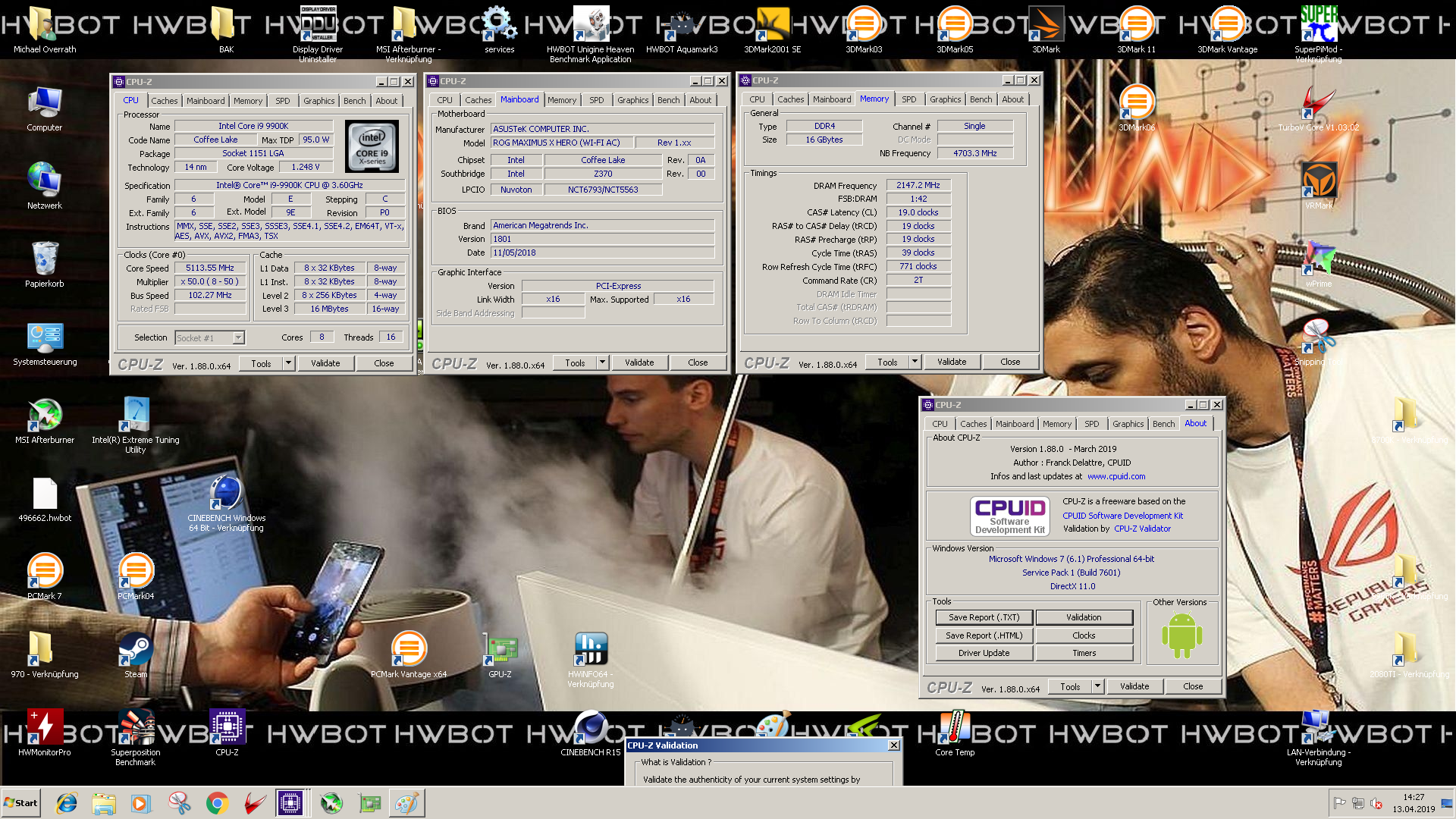Click the Clocks button in About window
The height and width of the screenshot is (819, 1456).
tap(1084, 635)
